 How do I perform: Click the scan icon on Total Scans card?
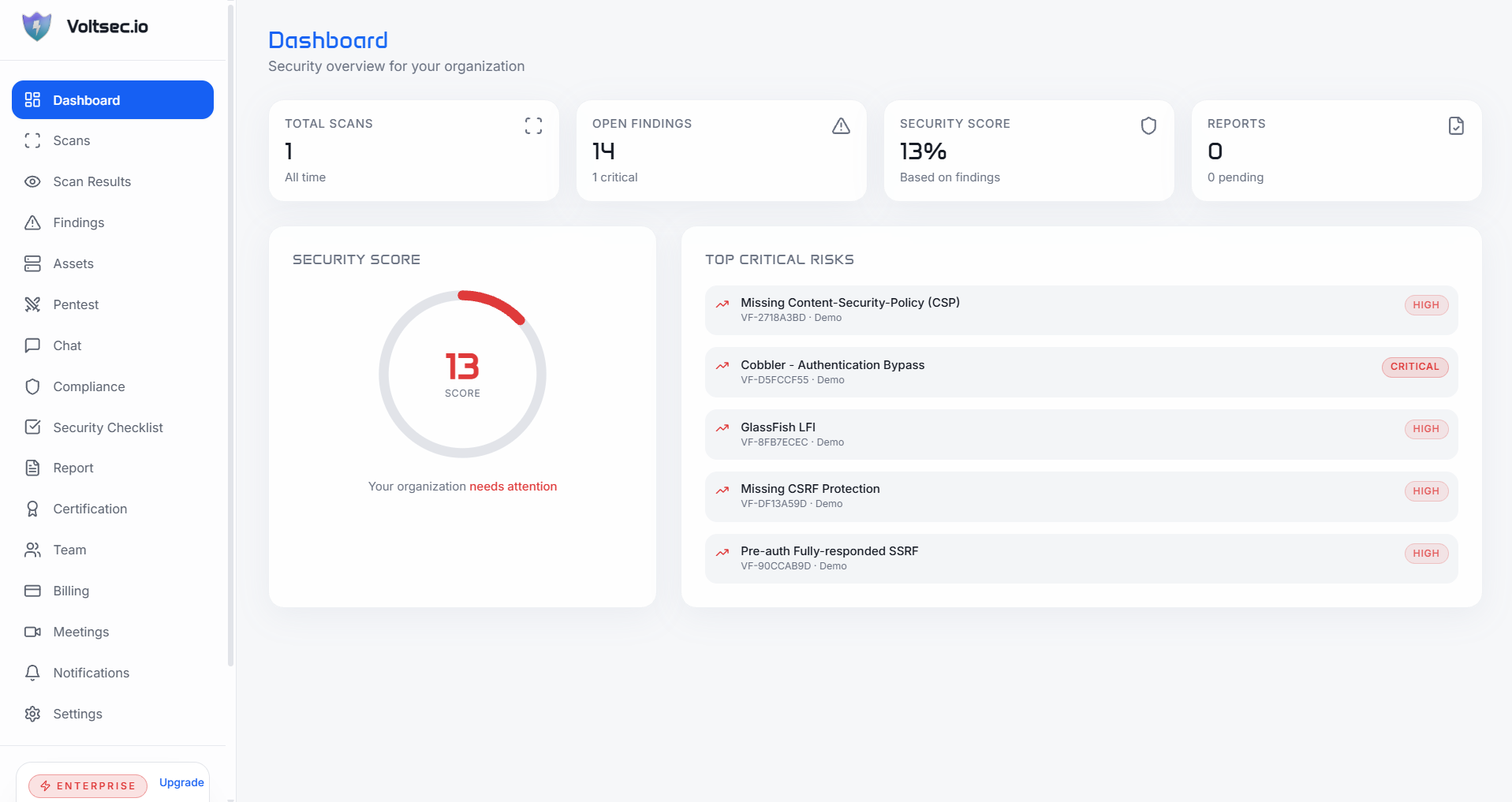(533, 125)
